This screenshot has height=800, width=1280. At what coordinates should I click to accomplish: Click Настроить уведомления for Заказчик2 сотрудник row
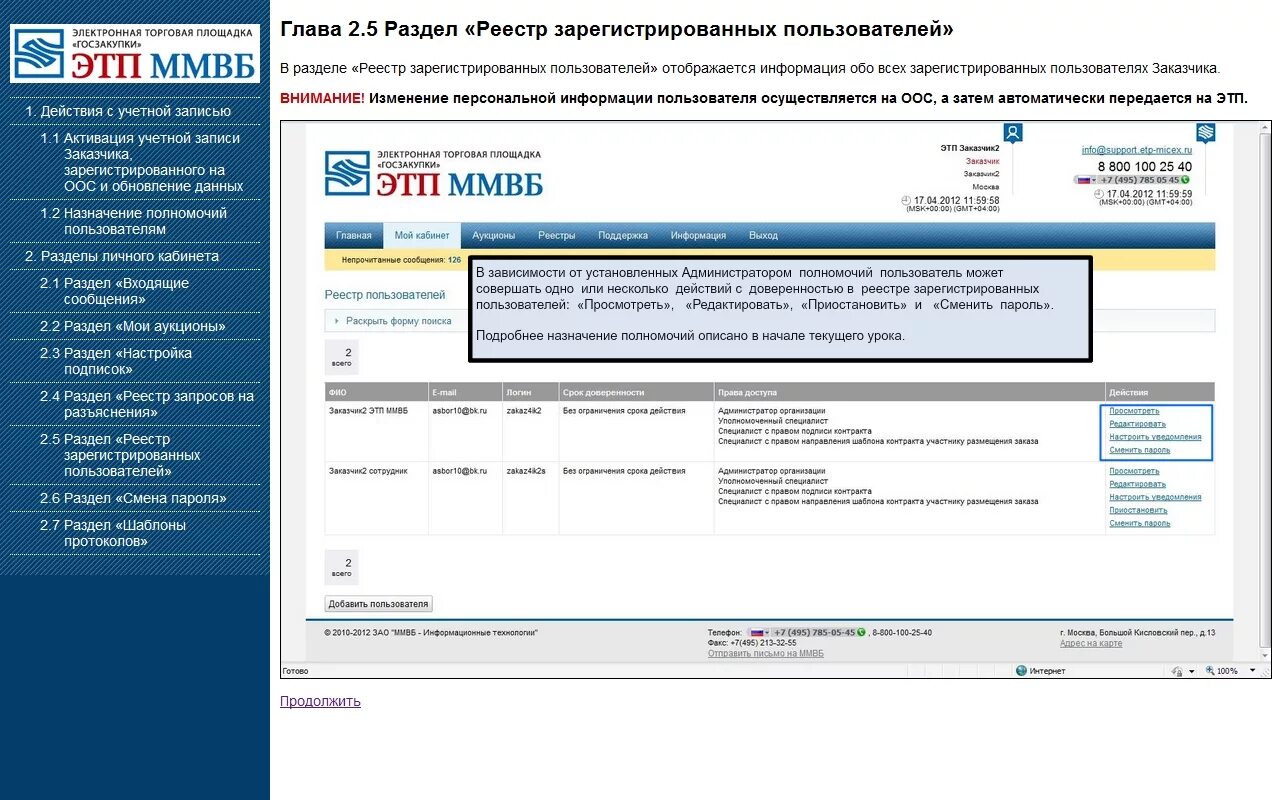click(1155, 497)
